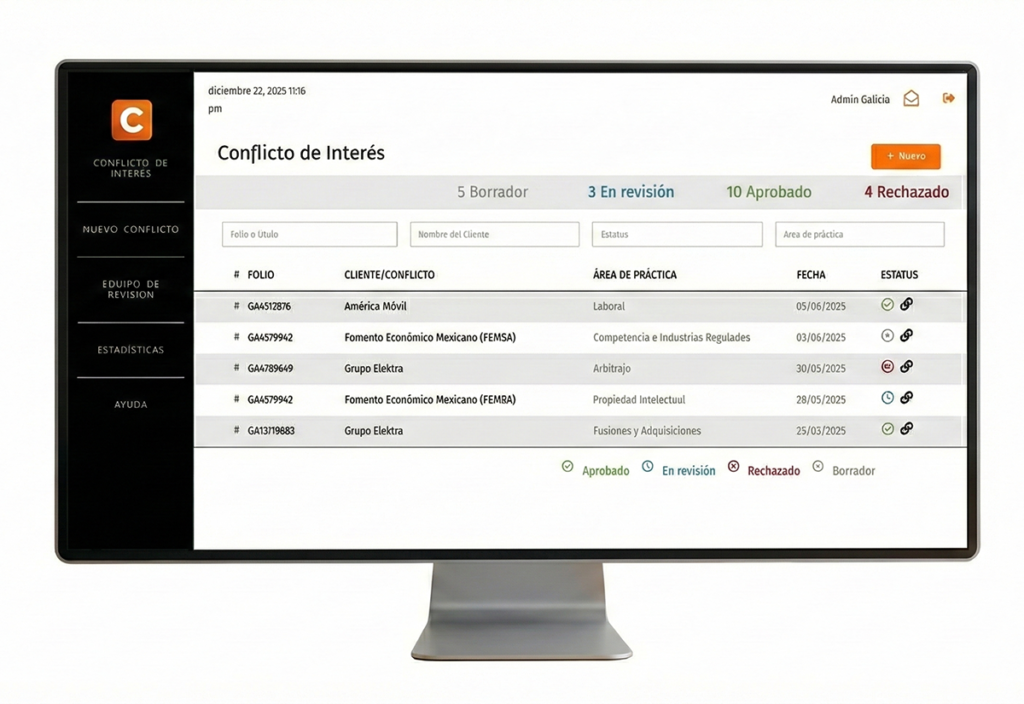The width and height of the screenshot is (1024, 704).
Task: Click link icon in Fusiones y Adquisiciones row
Action: [x=906, y=429]
